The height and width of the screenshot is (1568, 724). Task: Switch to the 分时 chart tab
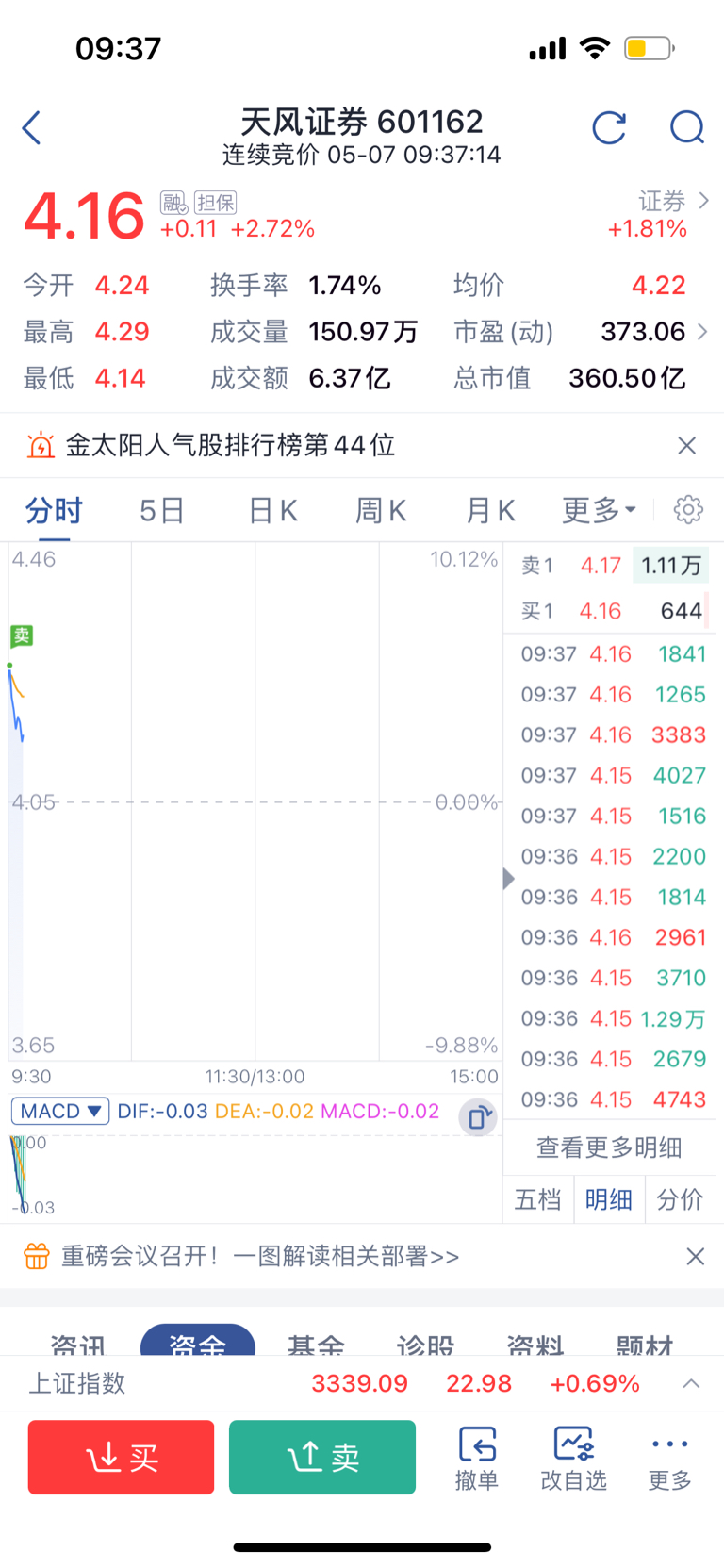pyautogui.click(x=54, y=510)
